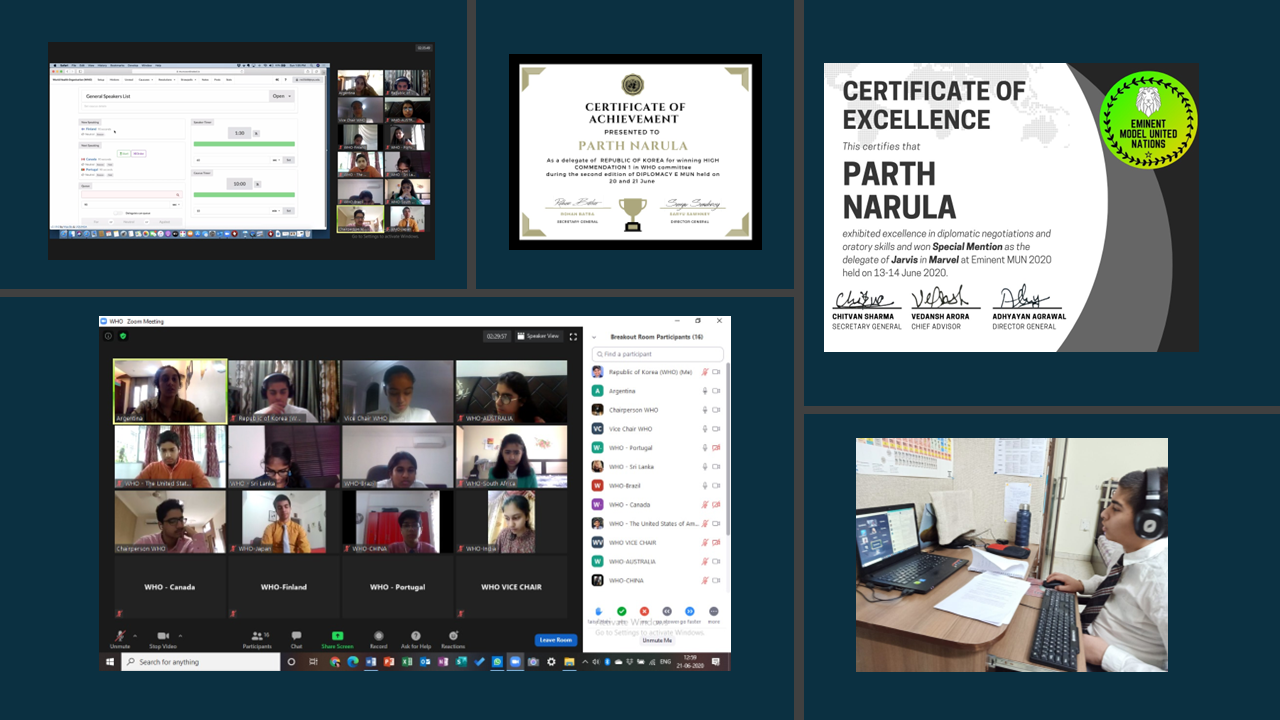Click the blue Leave Room button
Viewport: 1280px width, 720px height.
[x=556, y=640]
